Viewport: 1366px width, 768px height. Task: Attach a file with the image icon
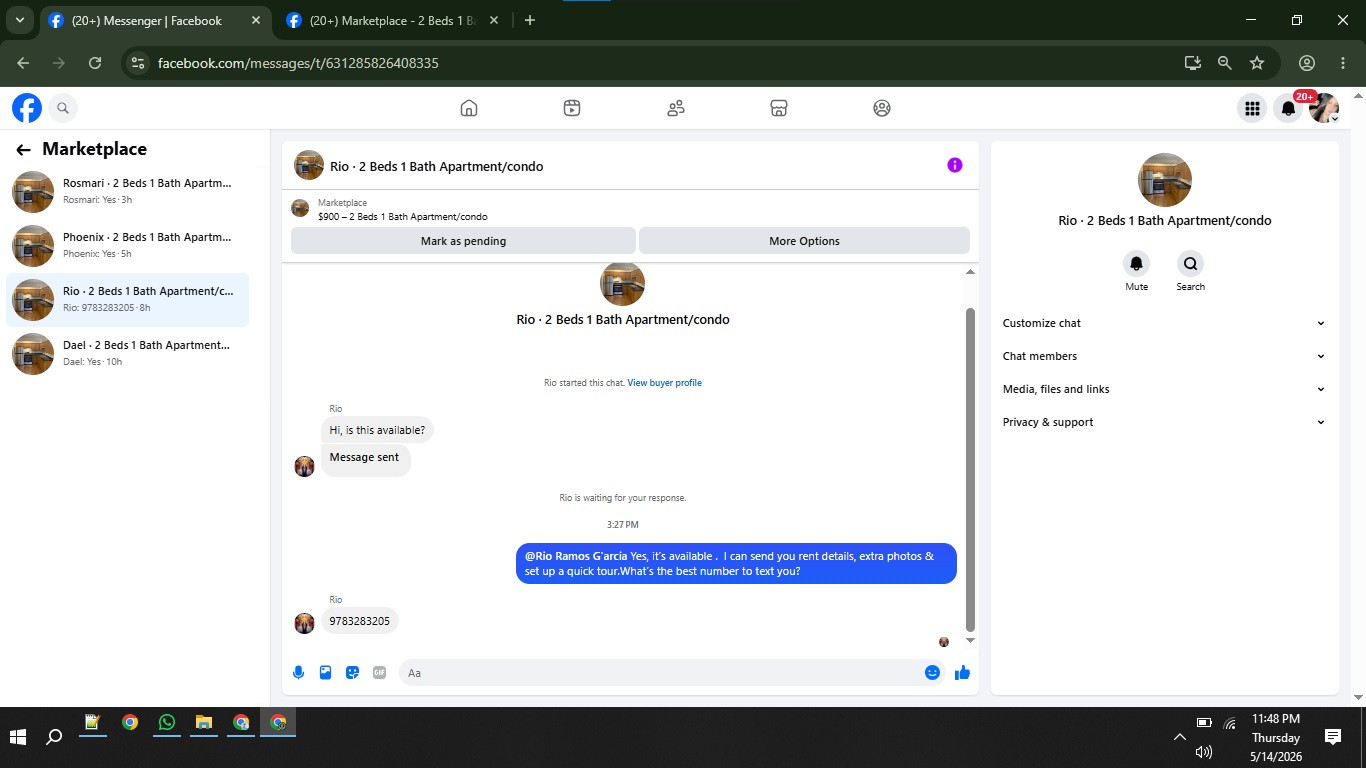tap(325, 673)
